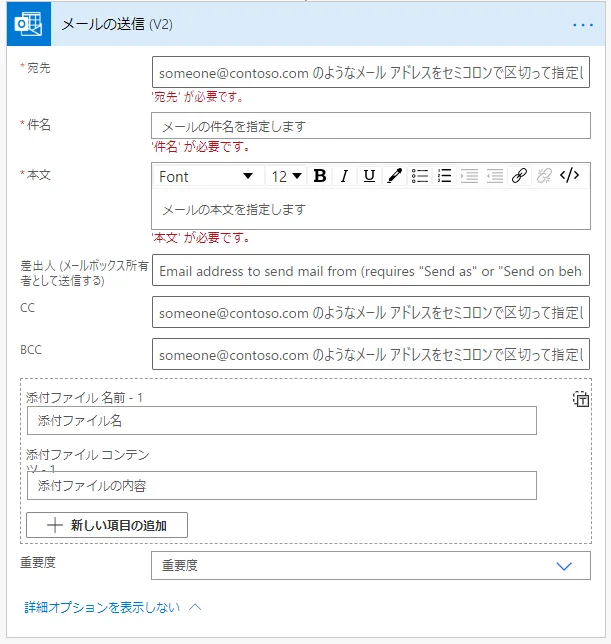Focus the BCC address field
The image size is (611, 644).
[x=371, y=354]
